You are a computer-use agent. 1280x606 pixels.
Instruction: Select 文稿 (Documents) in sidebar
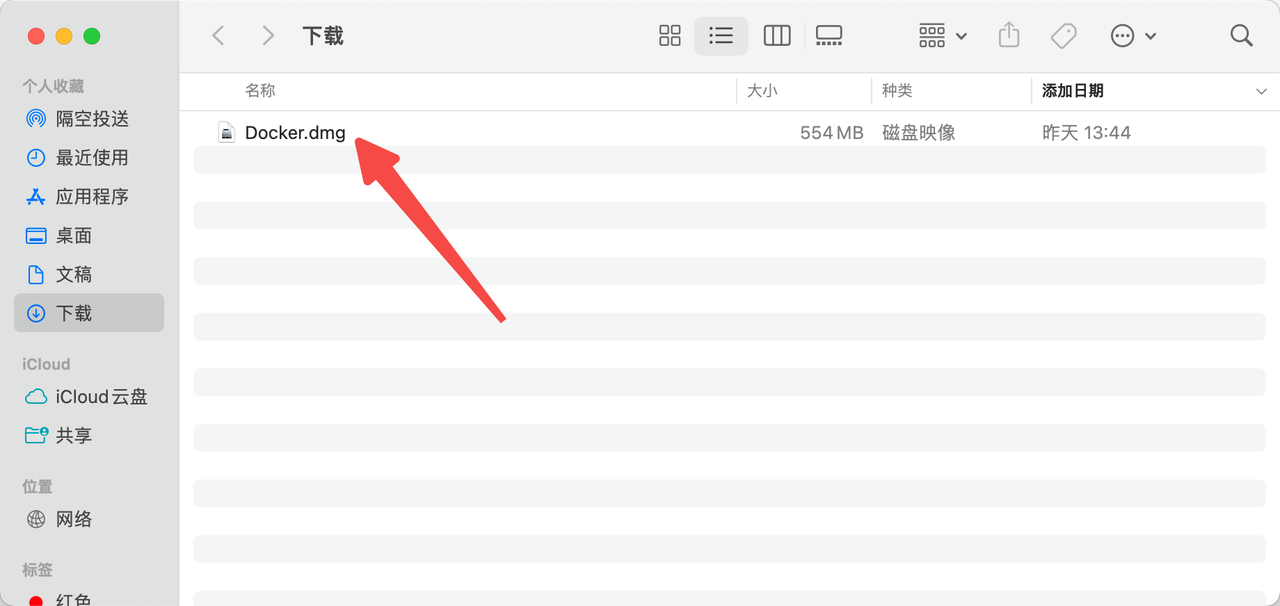[74, 275]
